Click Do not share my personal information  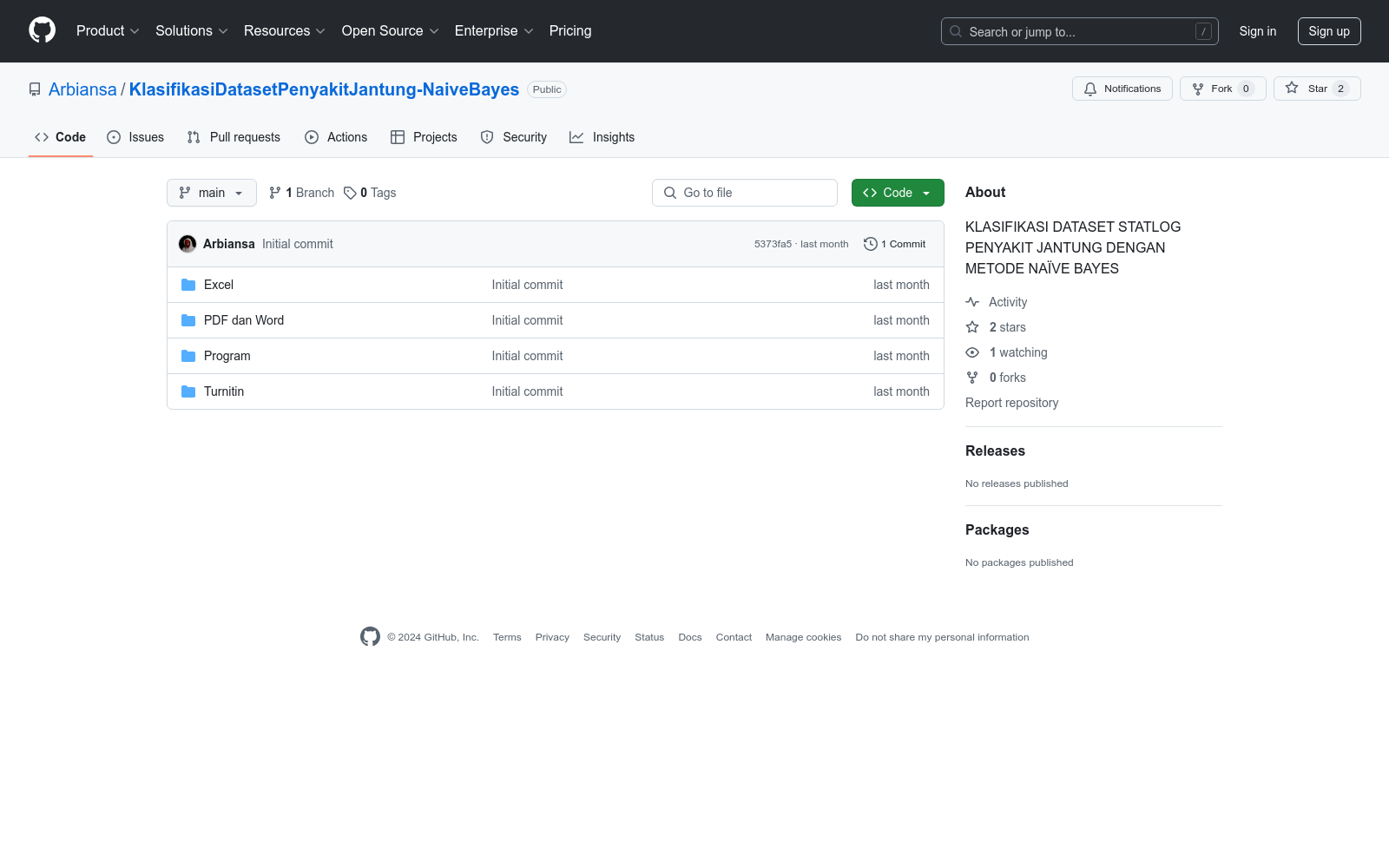942,637
